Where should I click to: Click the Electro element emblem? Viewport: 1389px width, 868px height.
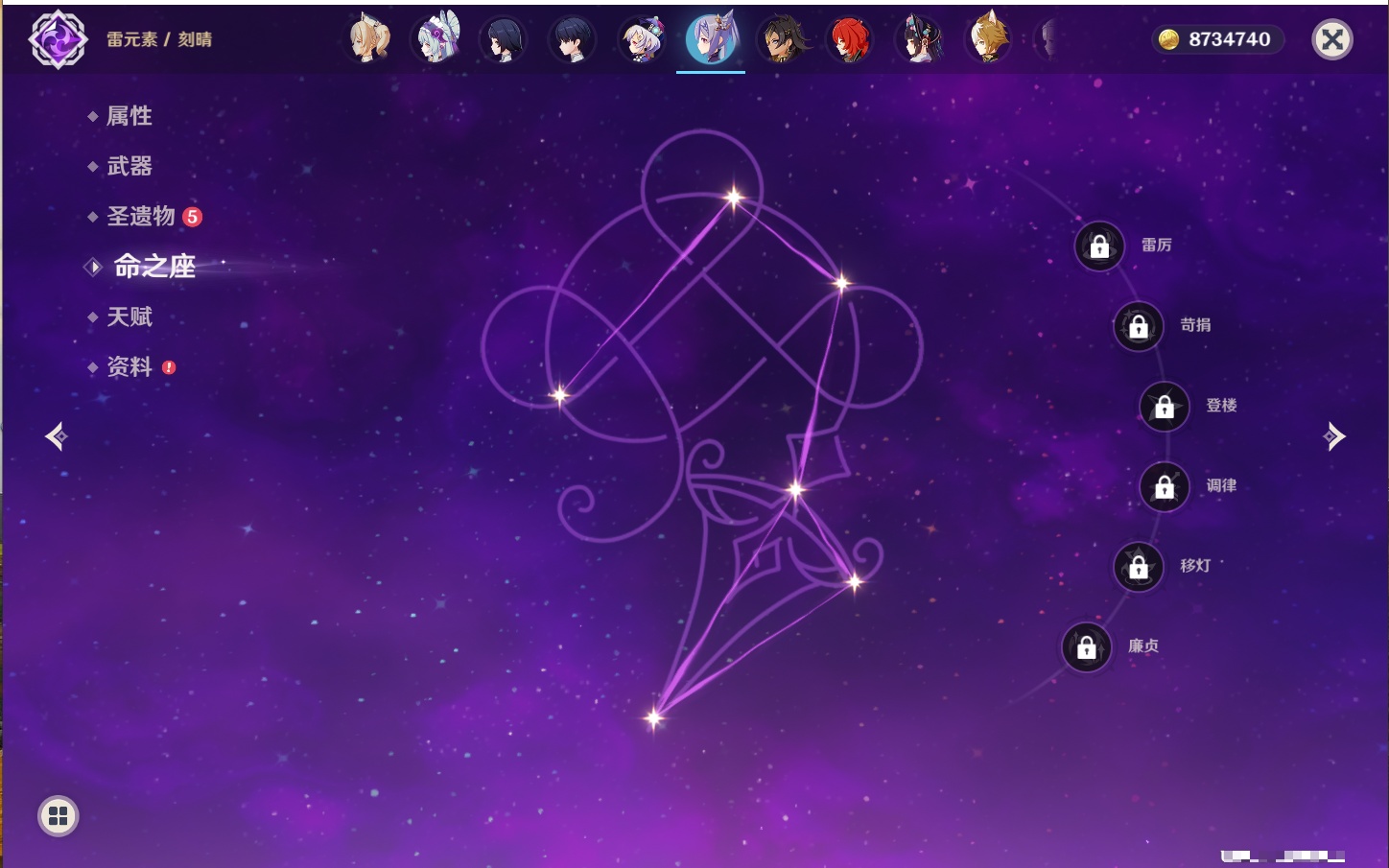[x=59, y=39]
